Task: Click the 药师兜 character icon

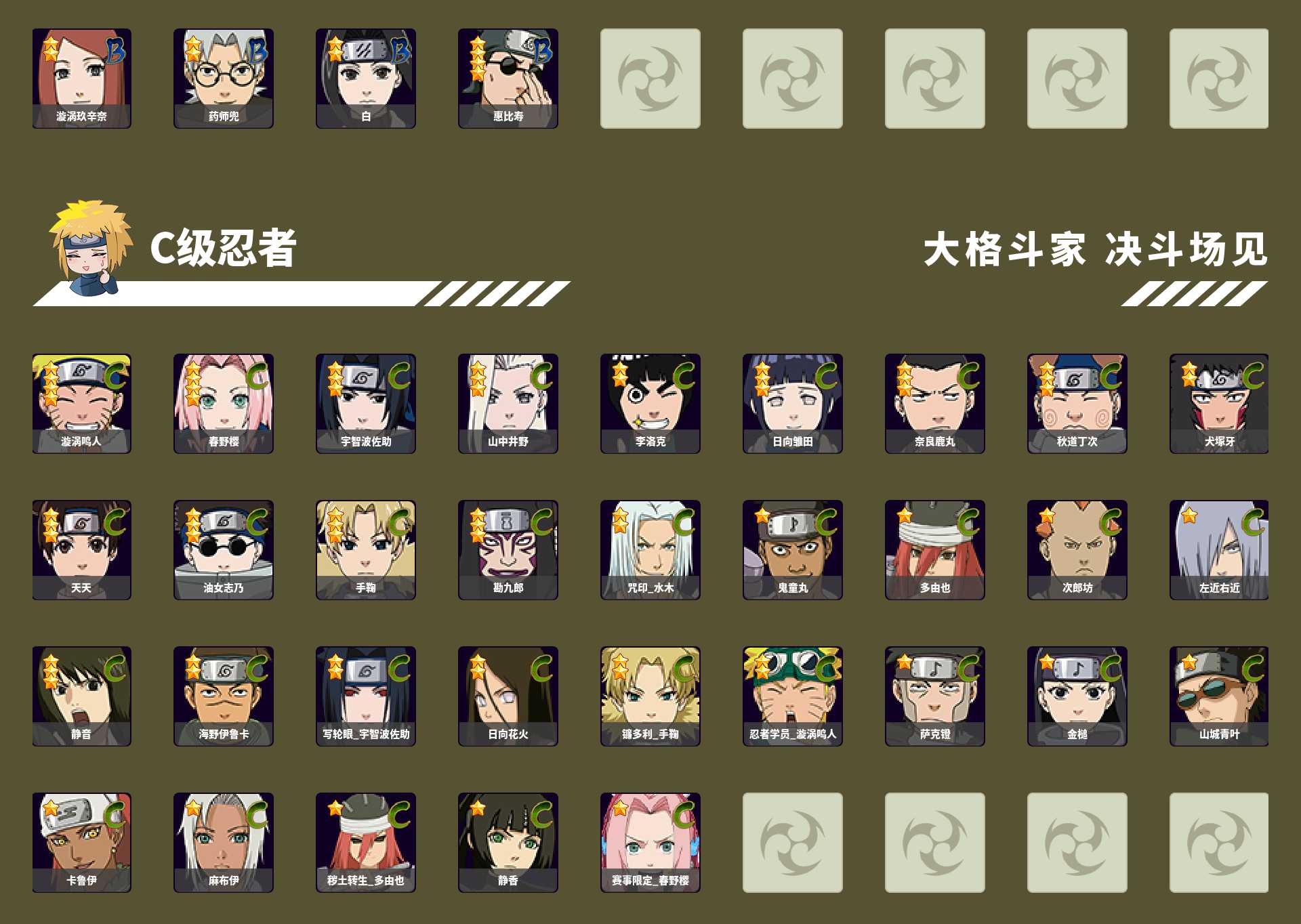Action: [224, 79]
